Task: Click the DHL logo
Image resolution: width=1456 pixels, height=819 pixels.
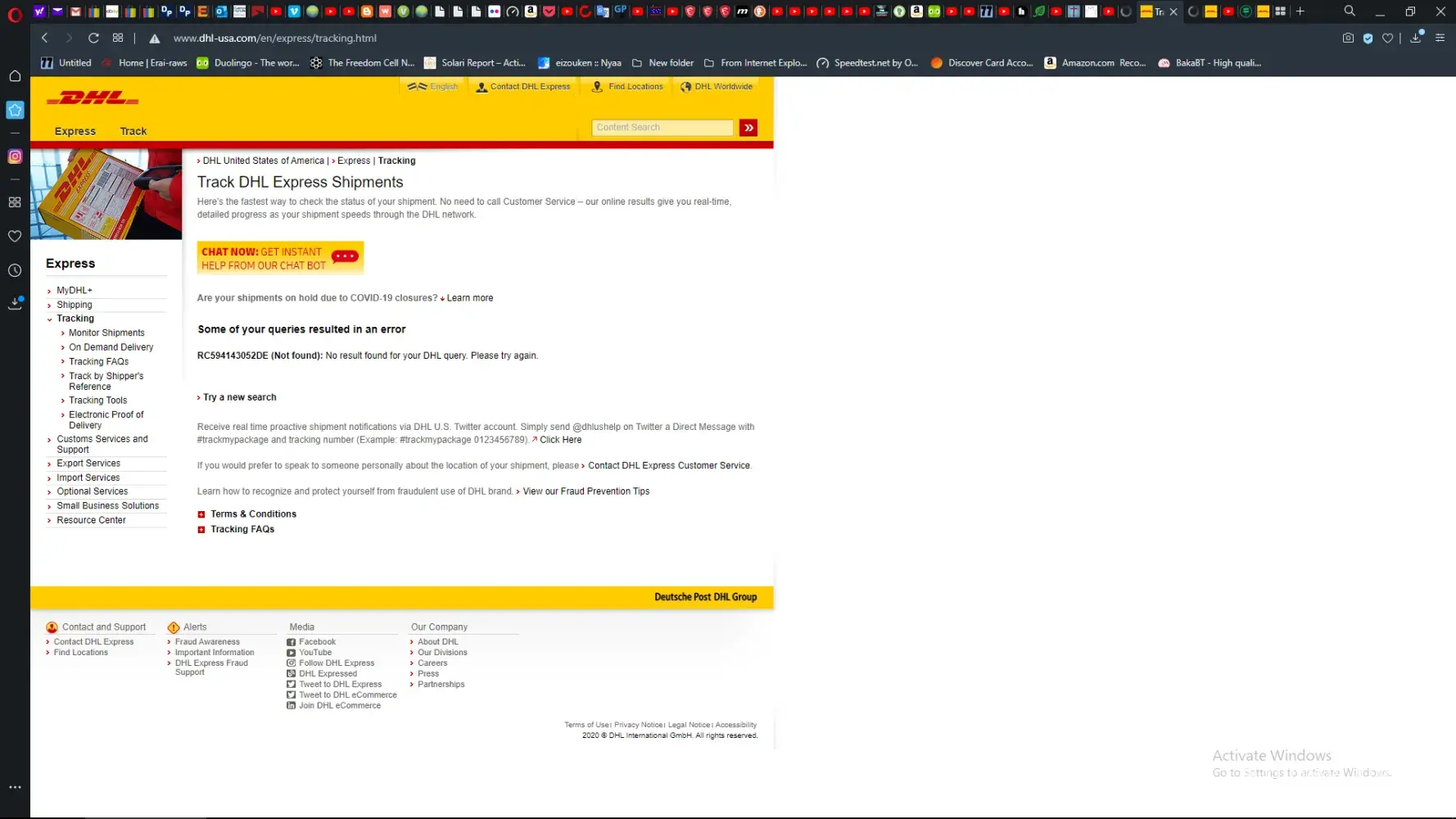Action: coord(93,98)
